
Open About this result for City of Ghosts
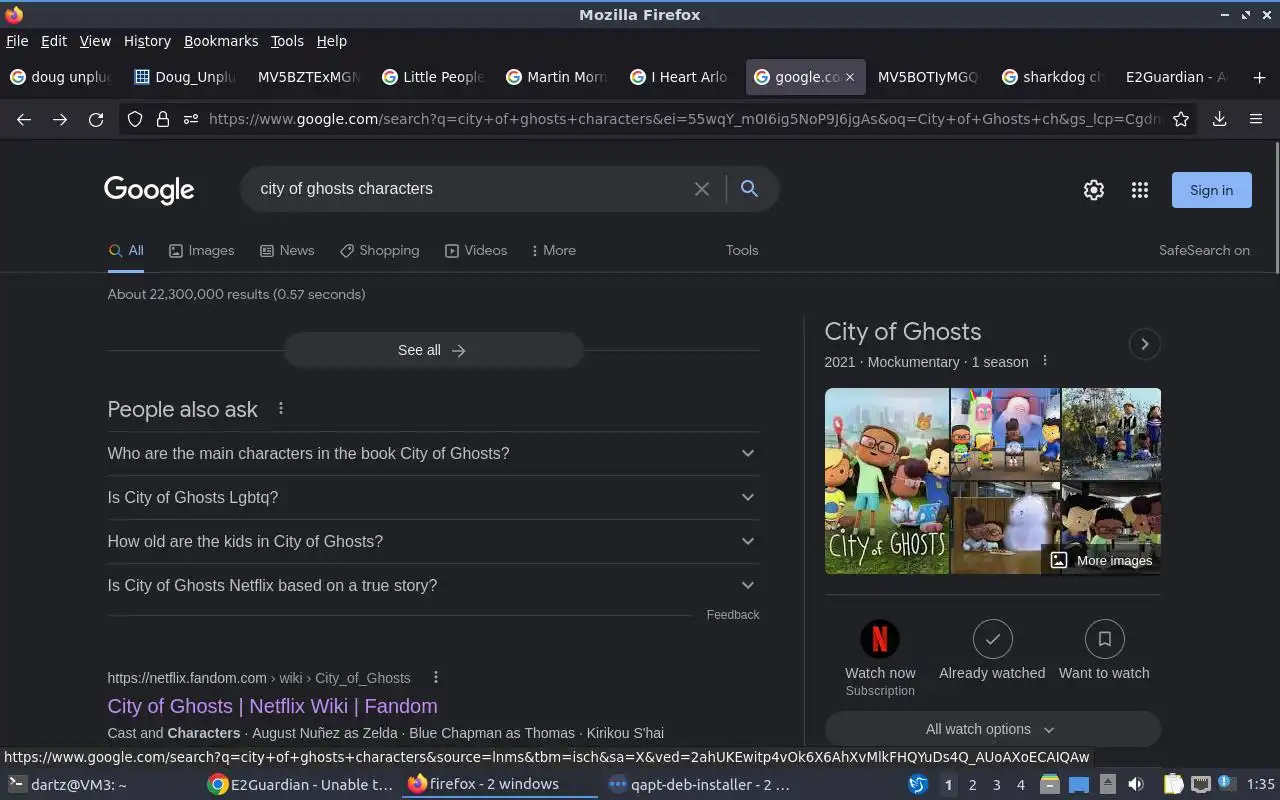pos(1045,361)
